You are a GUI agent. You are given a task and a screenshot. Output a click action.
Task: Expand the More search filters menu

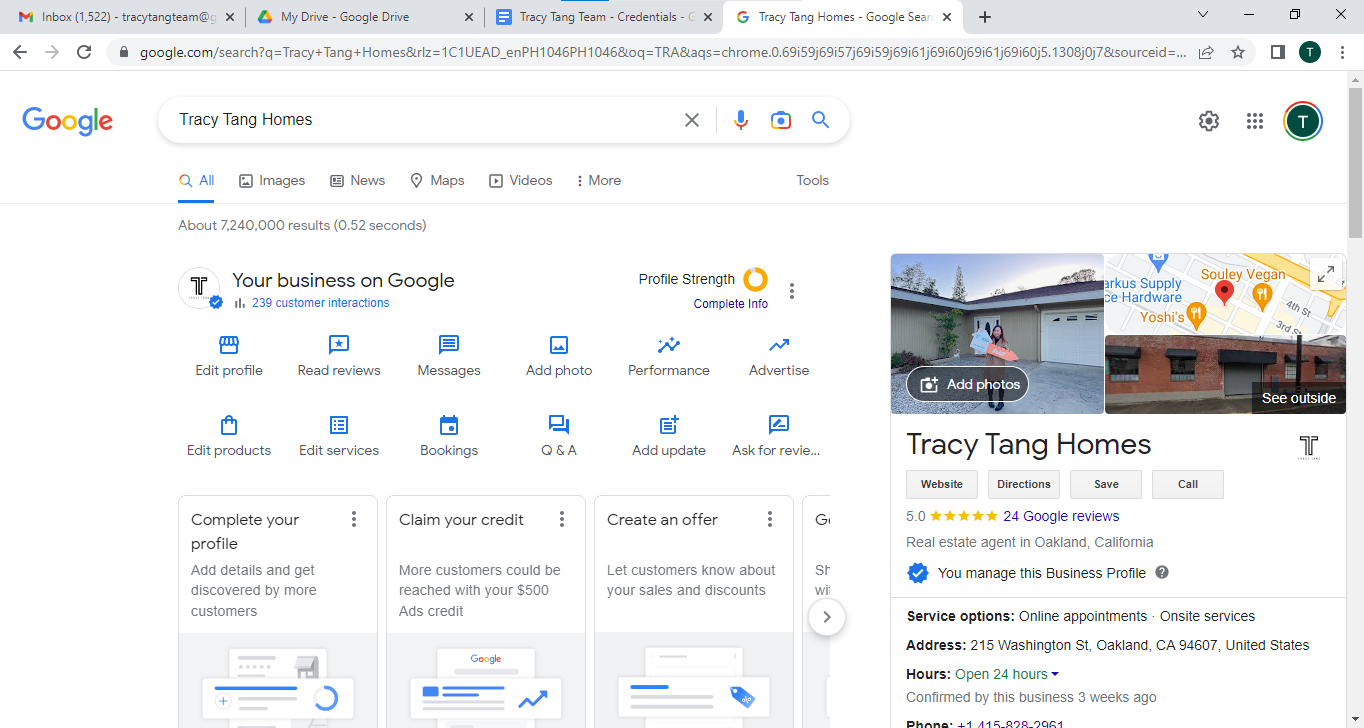[599, 181]
